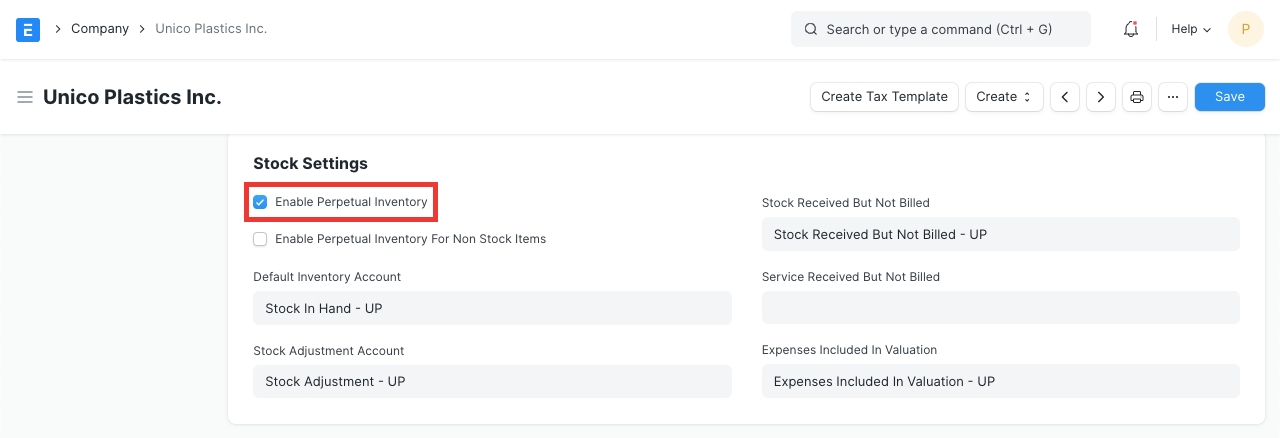1280x438 pixels.
Task: Go to previous record with left arrow
Action: (x=1065, y=97)
